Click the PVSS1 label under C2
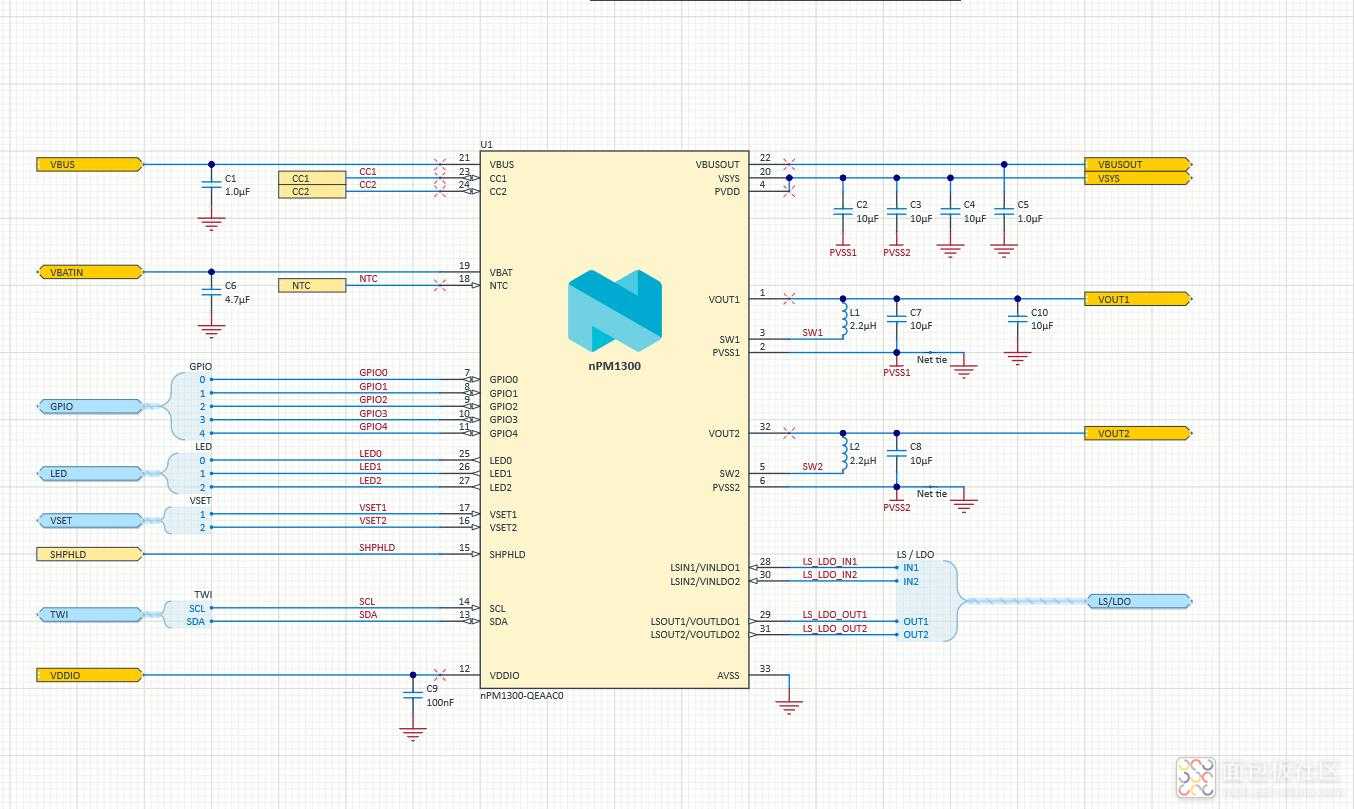Image resolution: width=1354 pixels, height=809 pixels. click(842, 253)
